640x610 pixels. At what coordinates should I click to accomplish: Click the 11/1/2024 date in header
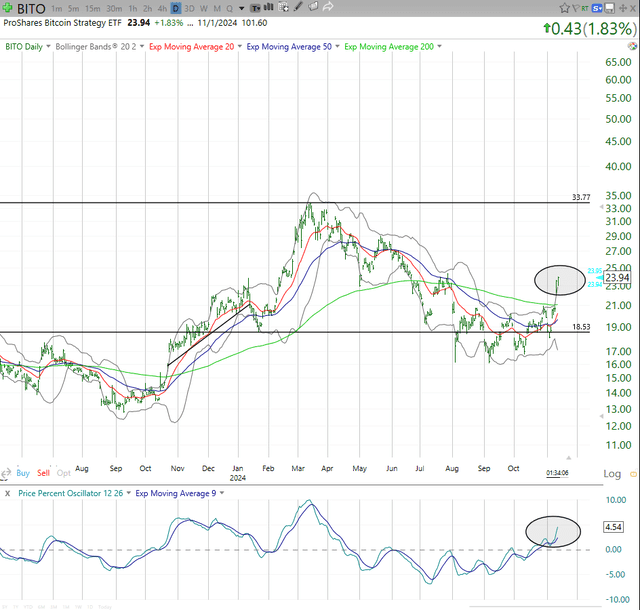tap(217, 23)
